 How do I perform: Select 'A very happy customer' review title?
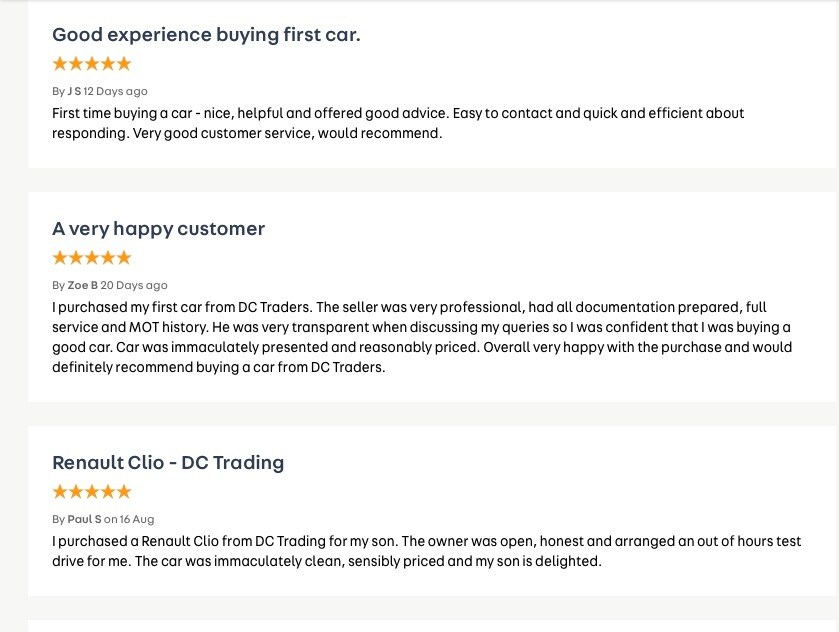[158, 229]
